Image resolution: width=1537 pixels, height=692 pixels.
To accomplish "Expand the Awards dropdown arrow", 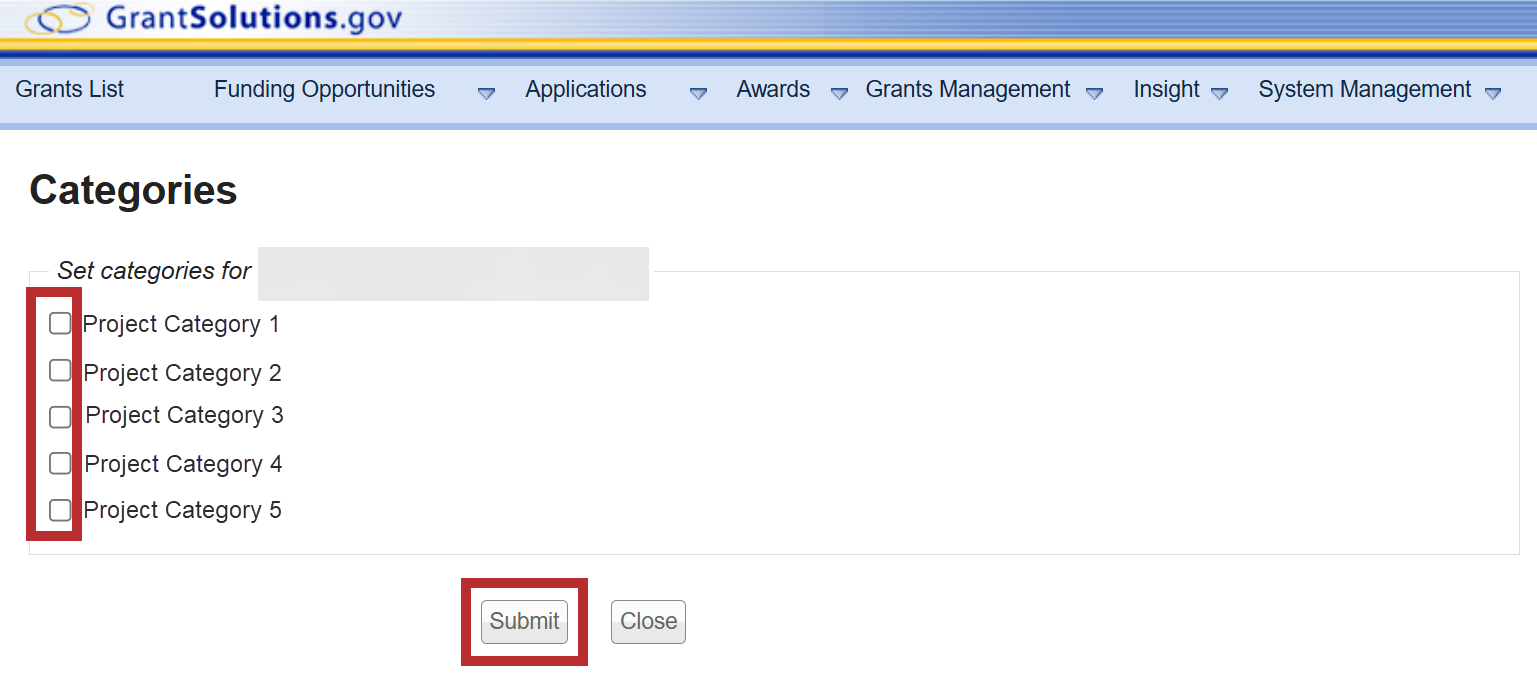I will click(x=839, y=93).
